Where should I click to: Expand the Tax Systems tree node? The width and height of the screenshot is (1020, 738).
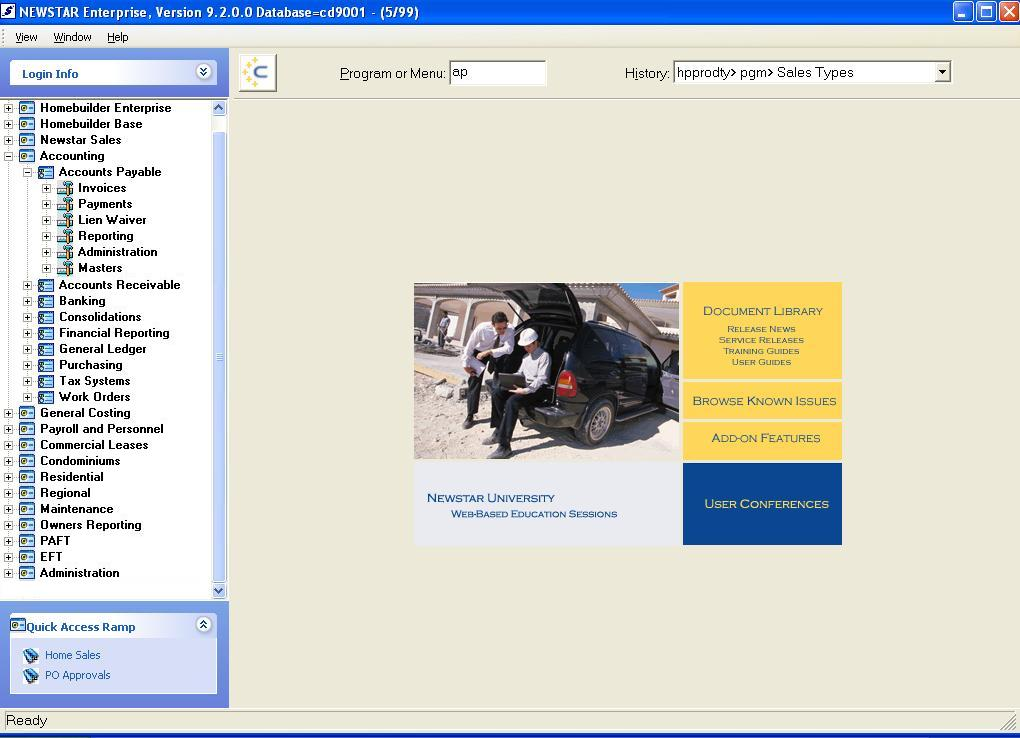pyautogui.click(x=27, y=381)
